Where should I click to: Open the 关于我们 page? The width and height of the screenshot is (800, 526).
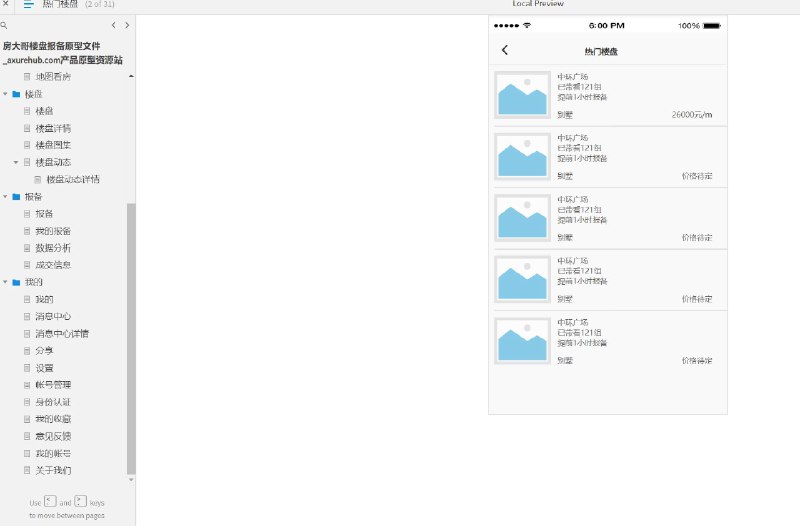(x=53, y=470)
